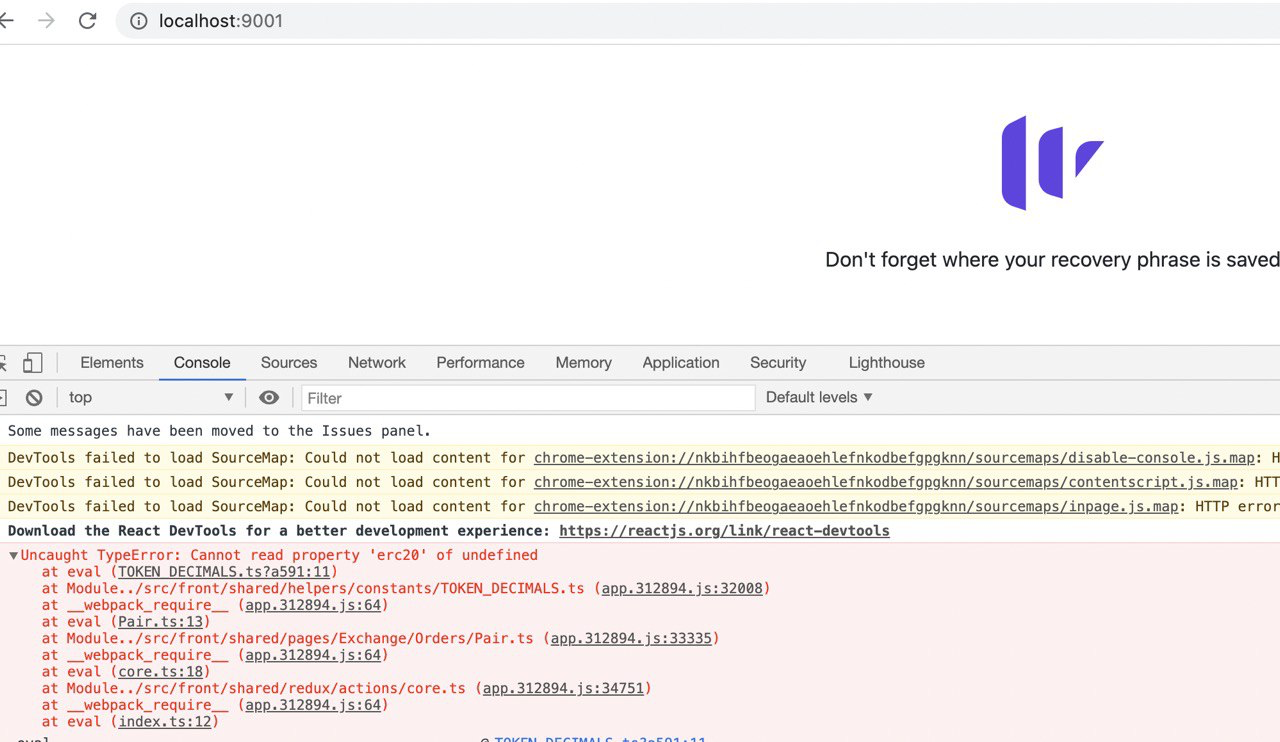Open the Pair.ts:13 source link

pyautogui.click(x=161, y=622)
